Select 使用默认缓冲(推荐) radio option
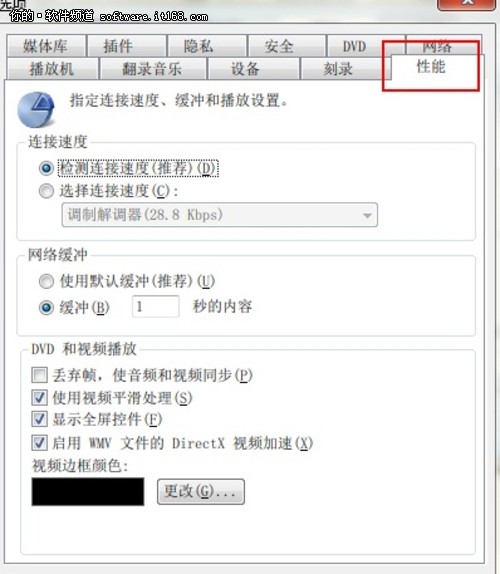 (x=46, y=281)
